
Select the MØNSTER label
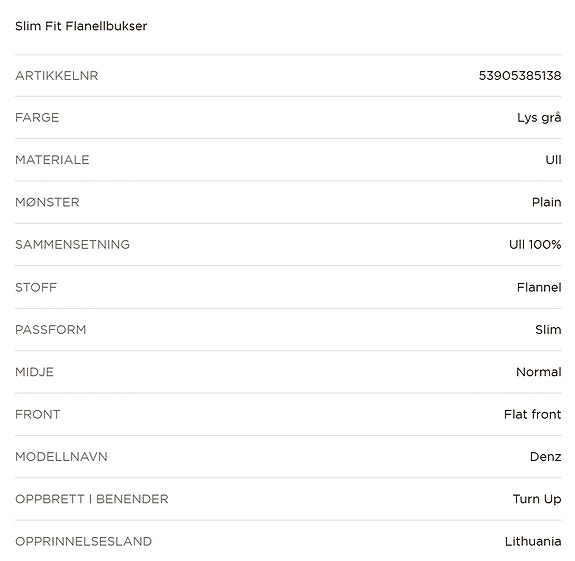click(47, 202)
